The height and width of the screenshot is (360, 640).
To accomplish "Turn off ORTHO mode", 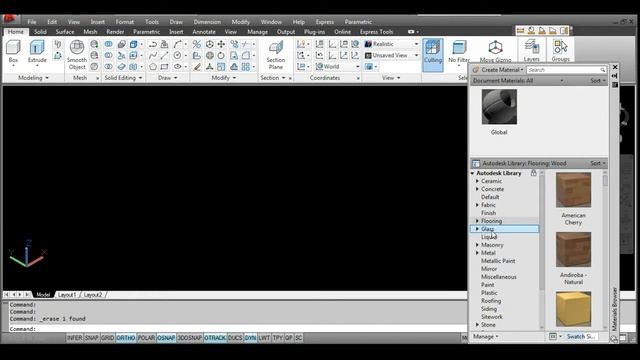I will click(126, 338).
